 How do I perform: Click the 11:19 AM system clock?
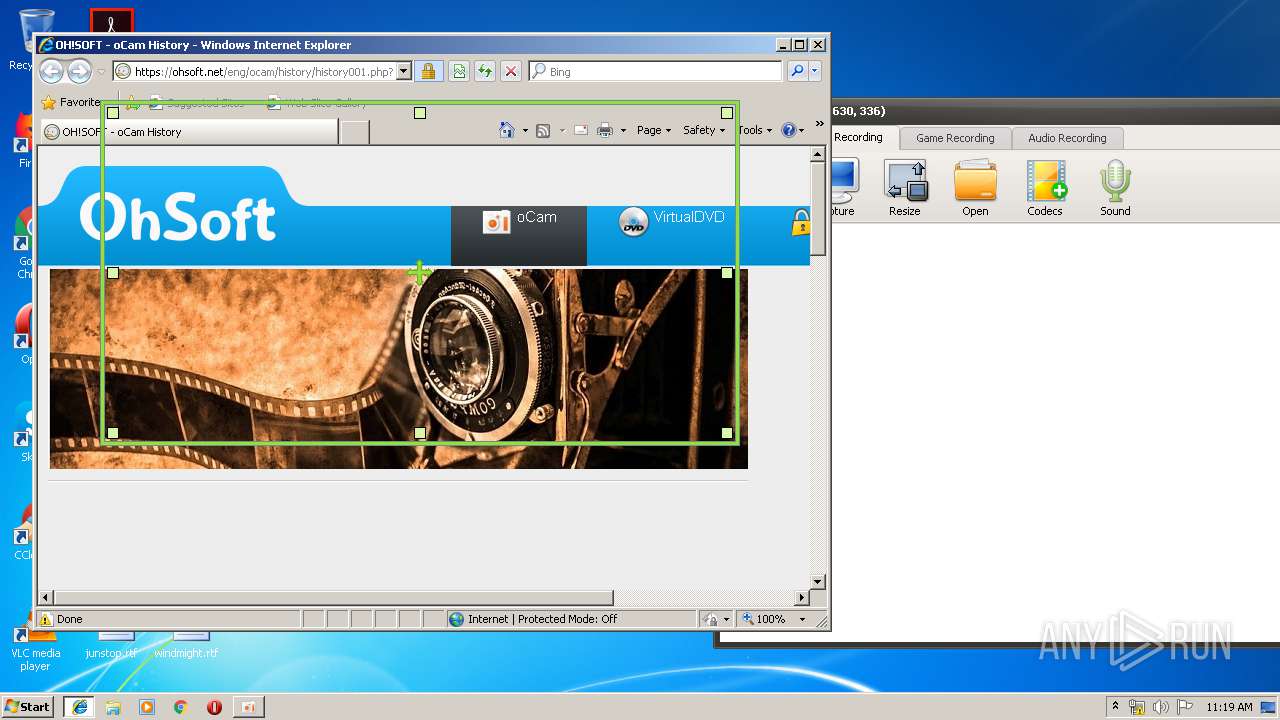coord(1229,707)
